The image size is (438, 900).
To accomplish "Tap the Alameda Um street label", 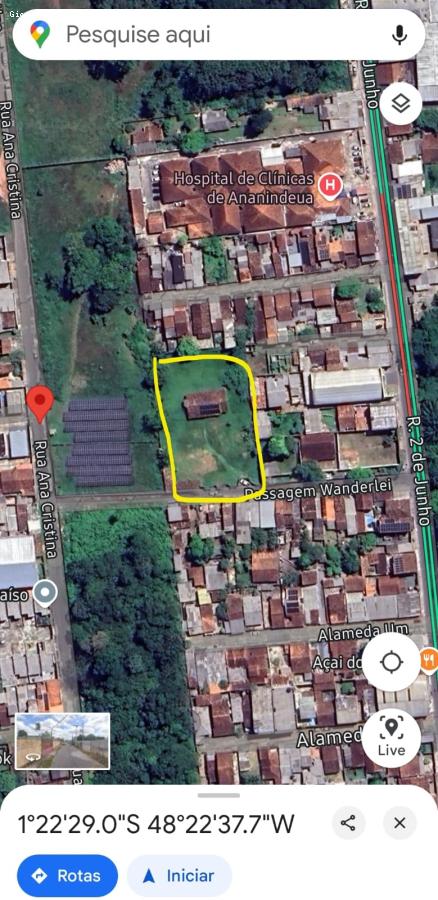I will tap(363, 632).
